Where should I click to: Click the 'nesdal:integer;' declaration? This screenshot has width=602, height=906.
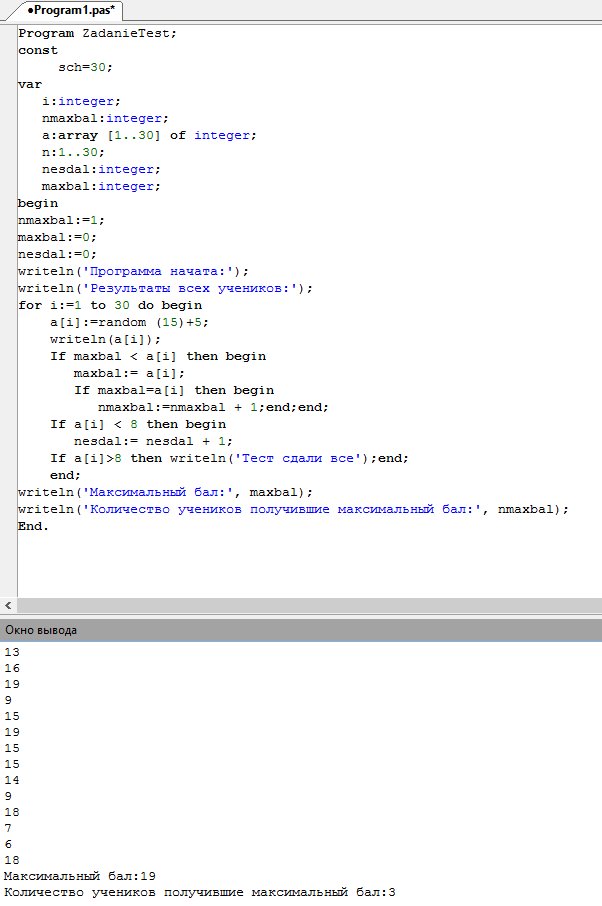101,169
